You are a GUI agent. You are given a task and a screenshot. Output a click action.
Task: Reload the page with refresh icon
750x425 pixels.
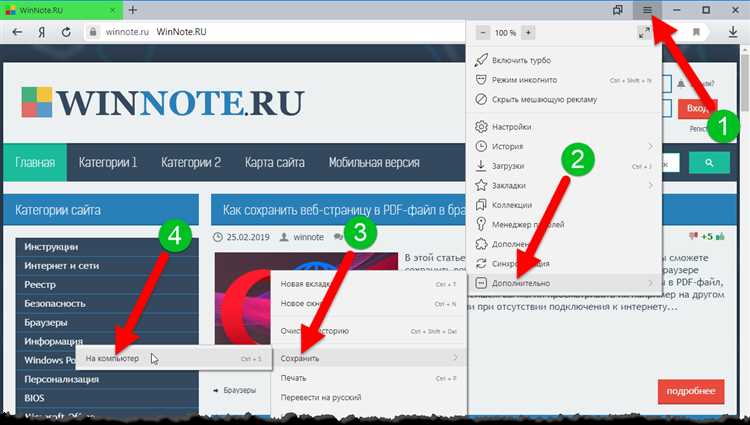66,32
